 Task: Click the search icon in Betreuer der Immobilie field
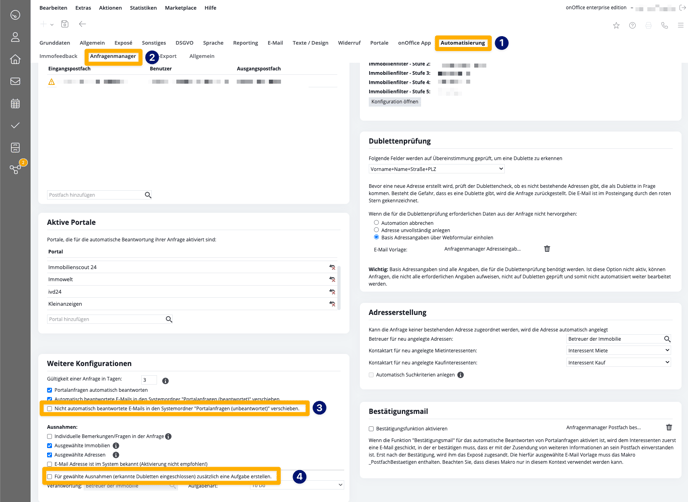[667, 339]
